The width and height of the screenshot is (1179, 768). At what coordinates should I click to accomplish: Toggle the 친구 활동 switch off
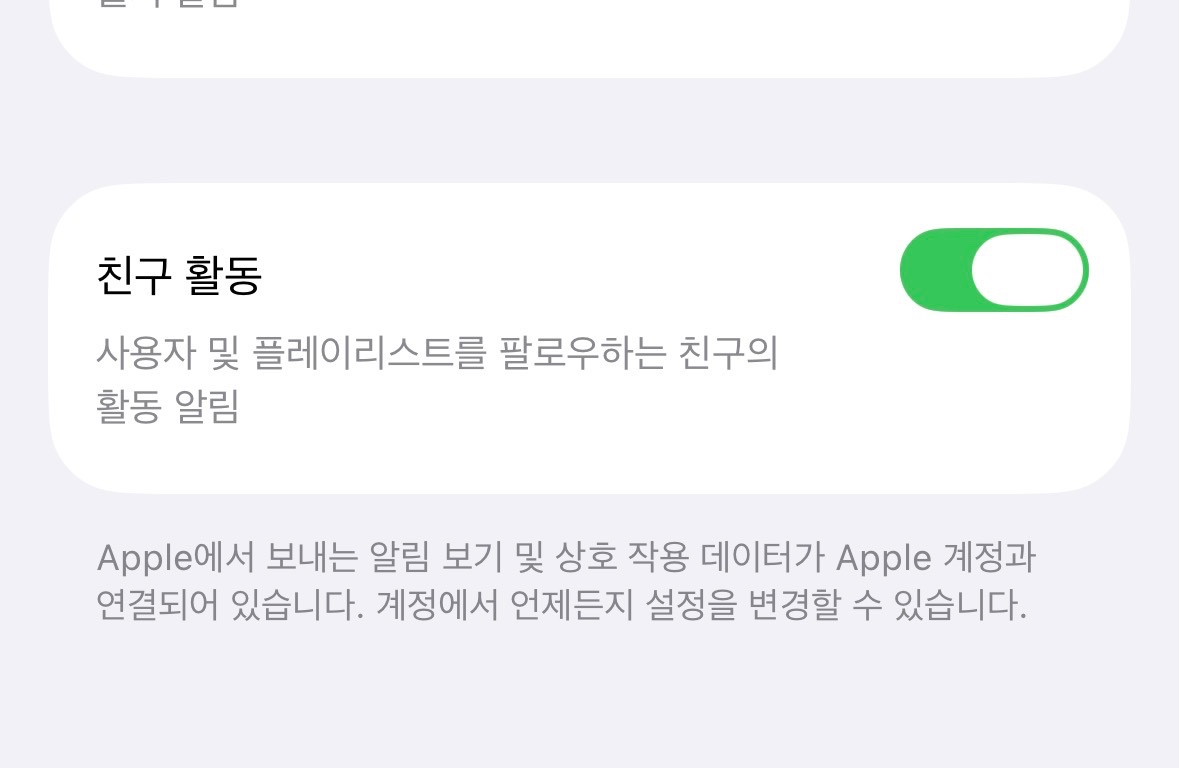pos(994,270)
